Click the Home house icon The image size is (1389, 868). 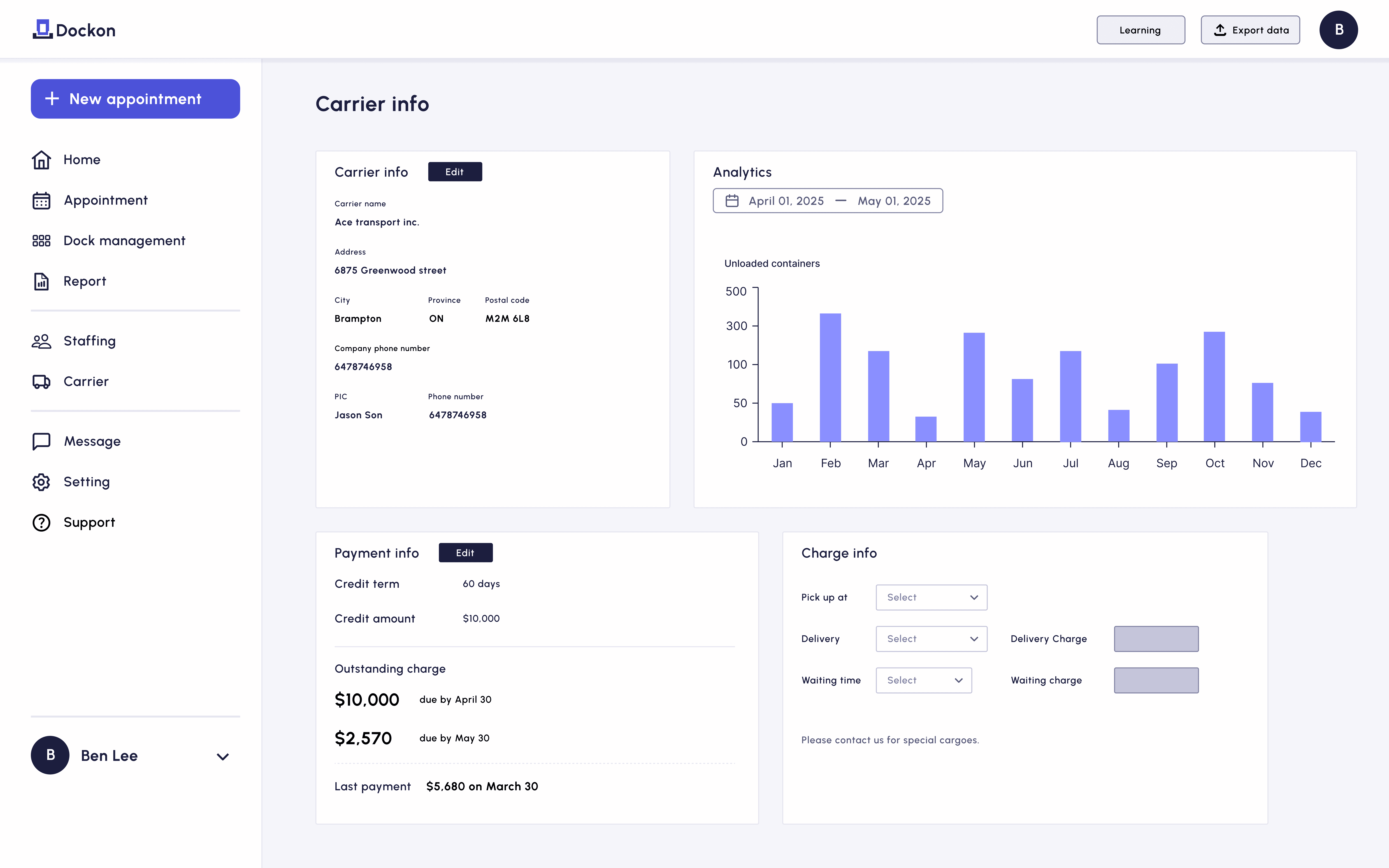[41, 160]
